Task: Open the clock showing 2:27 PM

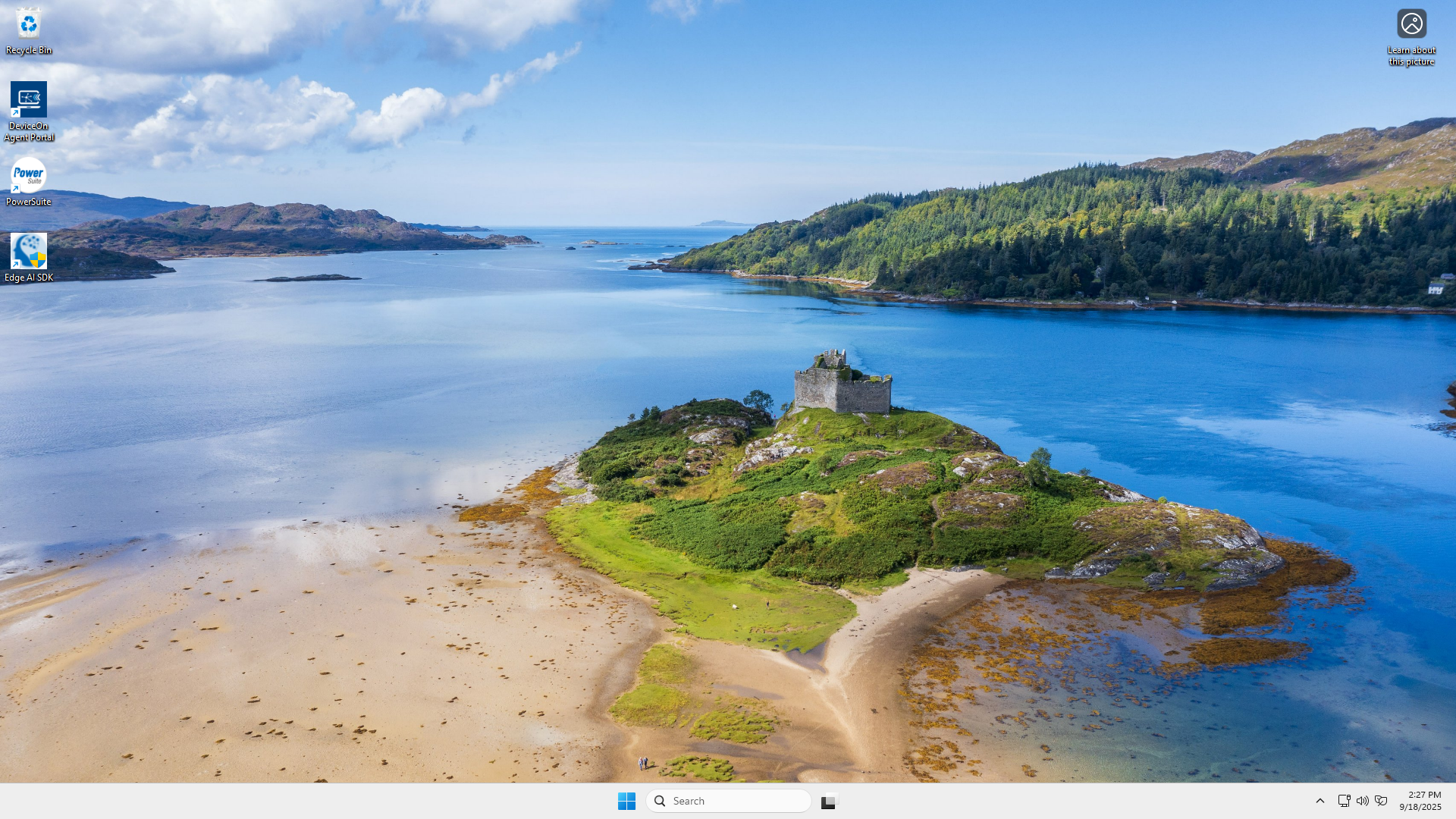Action: coord(1424,795)
